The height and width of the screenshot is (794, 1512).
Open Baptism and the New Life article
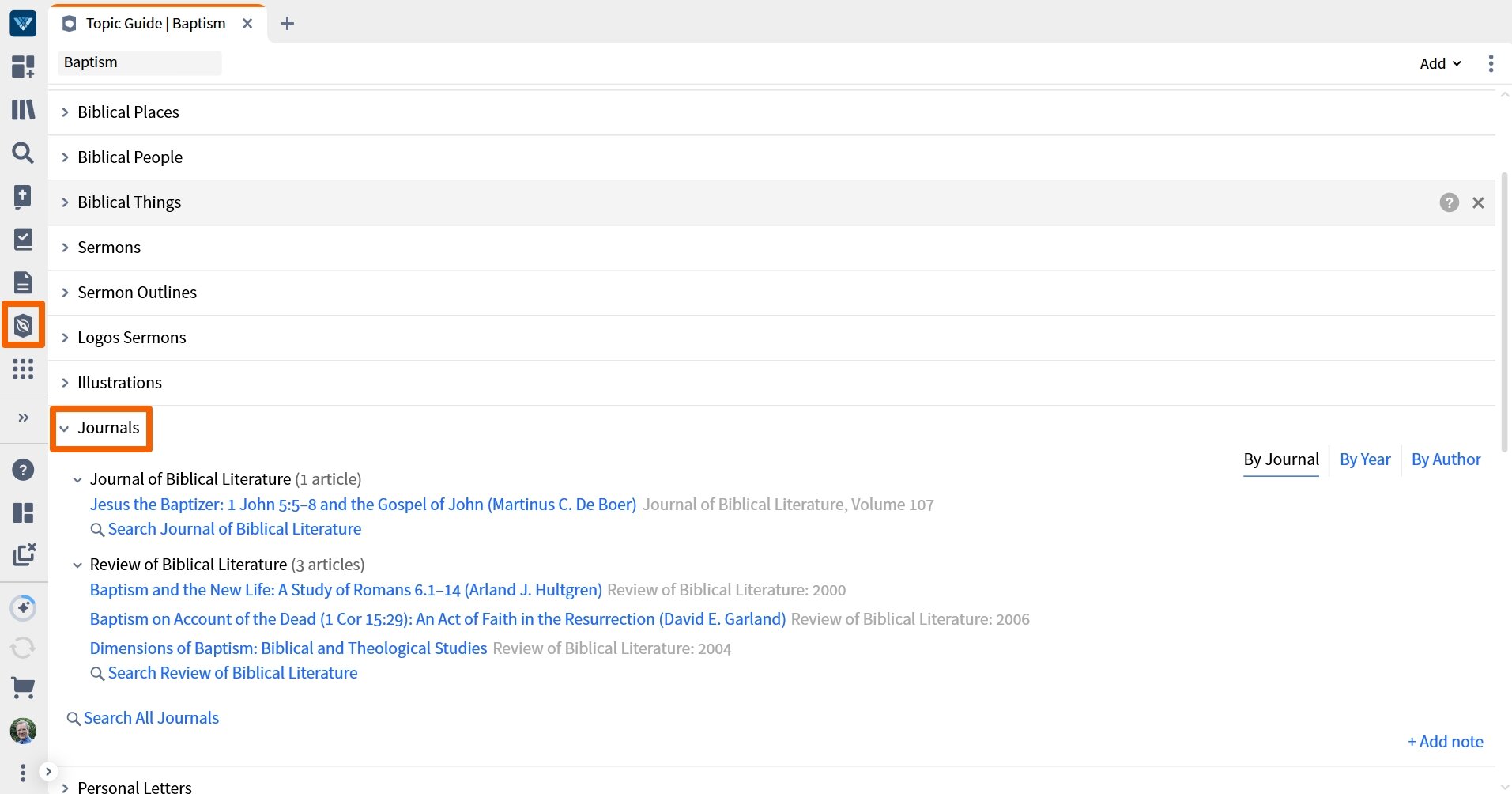point(346,590)
